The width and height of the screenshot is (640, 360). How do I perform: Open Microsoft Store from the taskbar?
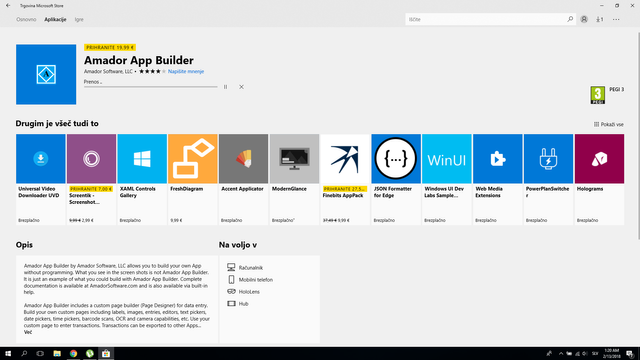point(106,353)
